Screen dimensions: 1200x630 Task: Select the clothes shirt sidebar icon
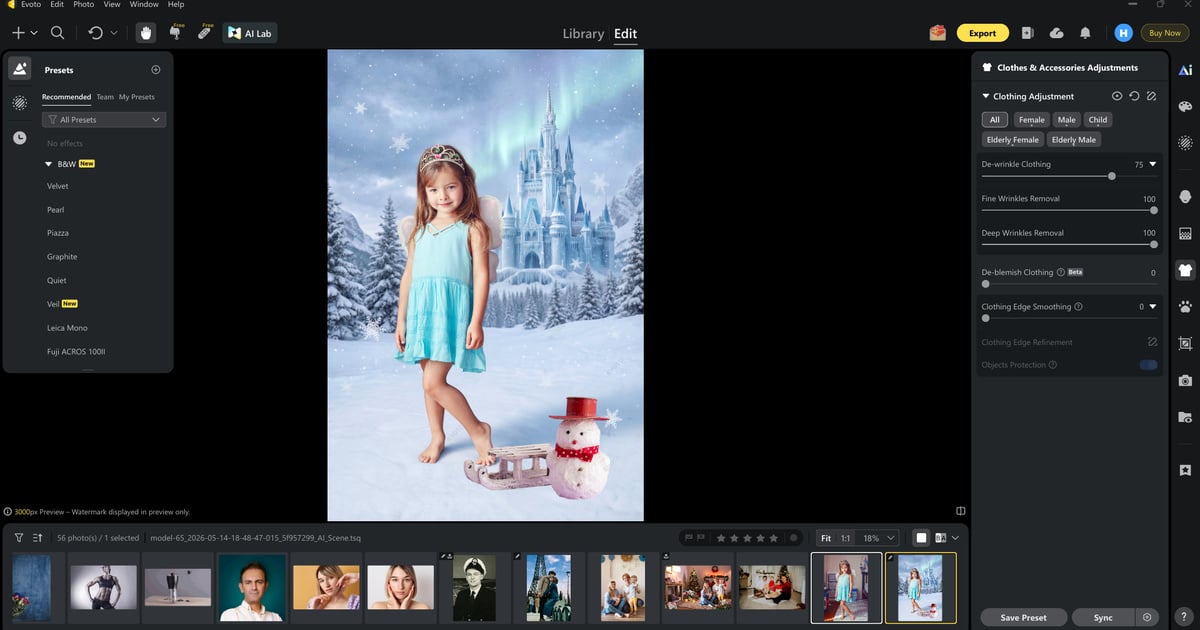[1185, 270]
